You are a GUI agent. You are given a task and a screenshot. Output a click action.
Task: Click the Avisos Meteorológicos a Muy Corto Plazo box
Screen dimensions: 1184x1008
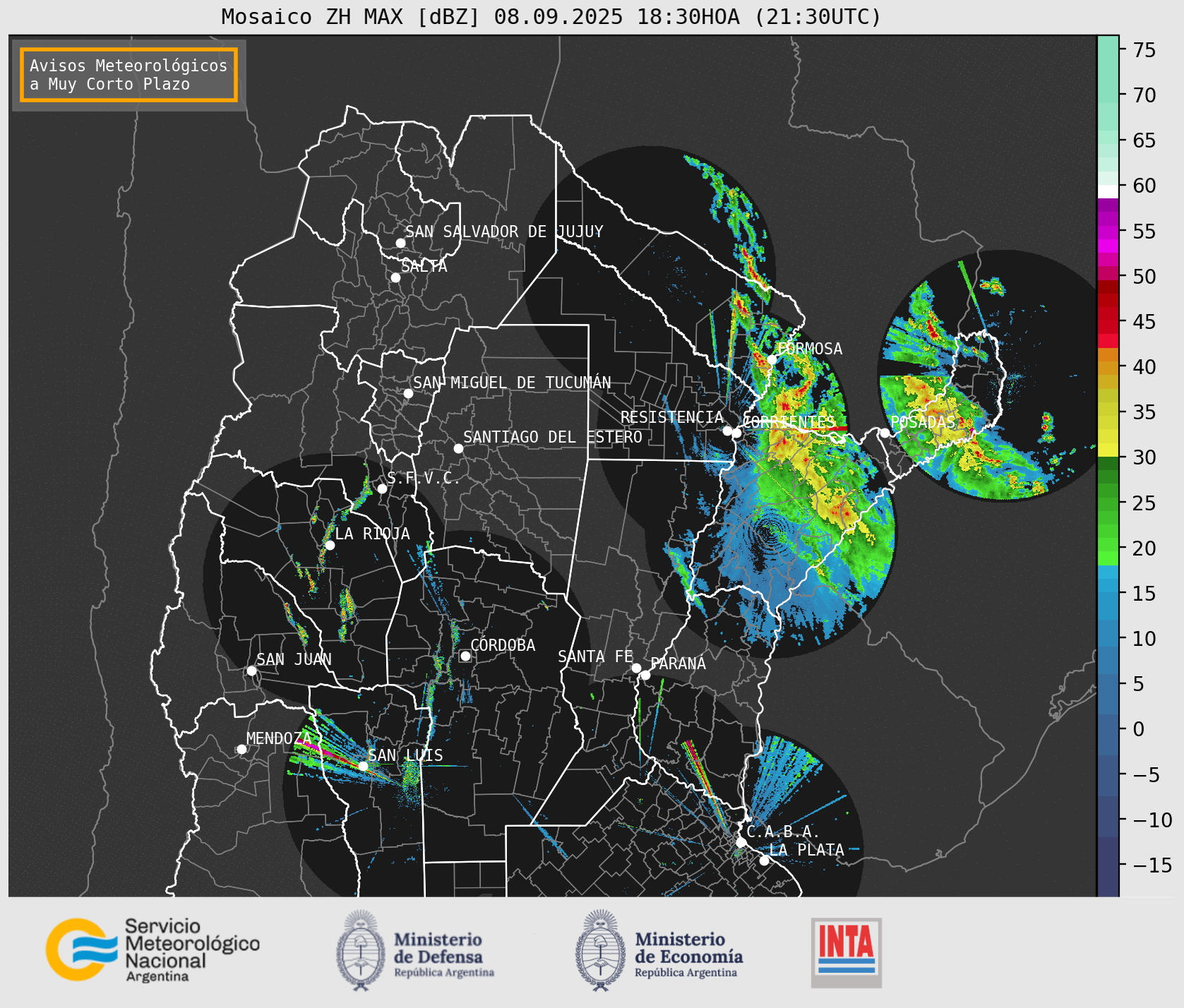coord(128,75)
